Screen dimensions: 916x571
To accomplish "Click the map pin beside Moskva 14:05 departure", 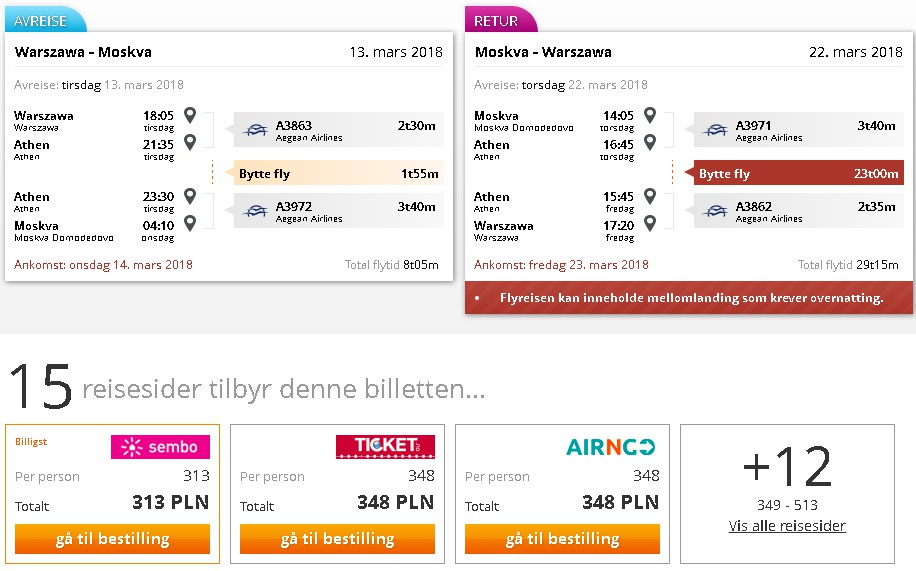I will point(650,115).
